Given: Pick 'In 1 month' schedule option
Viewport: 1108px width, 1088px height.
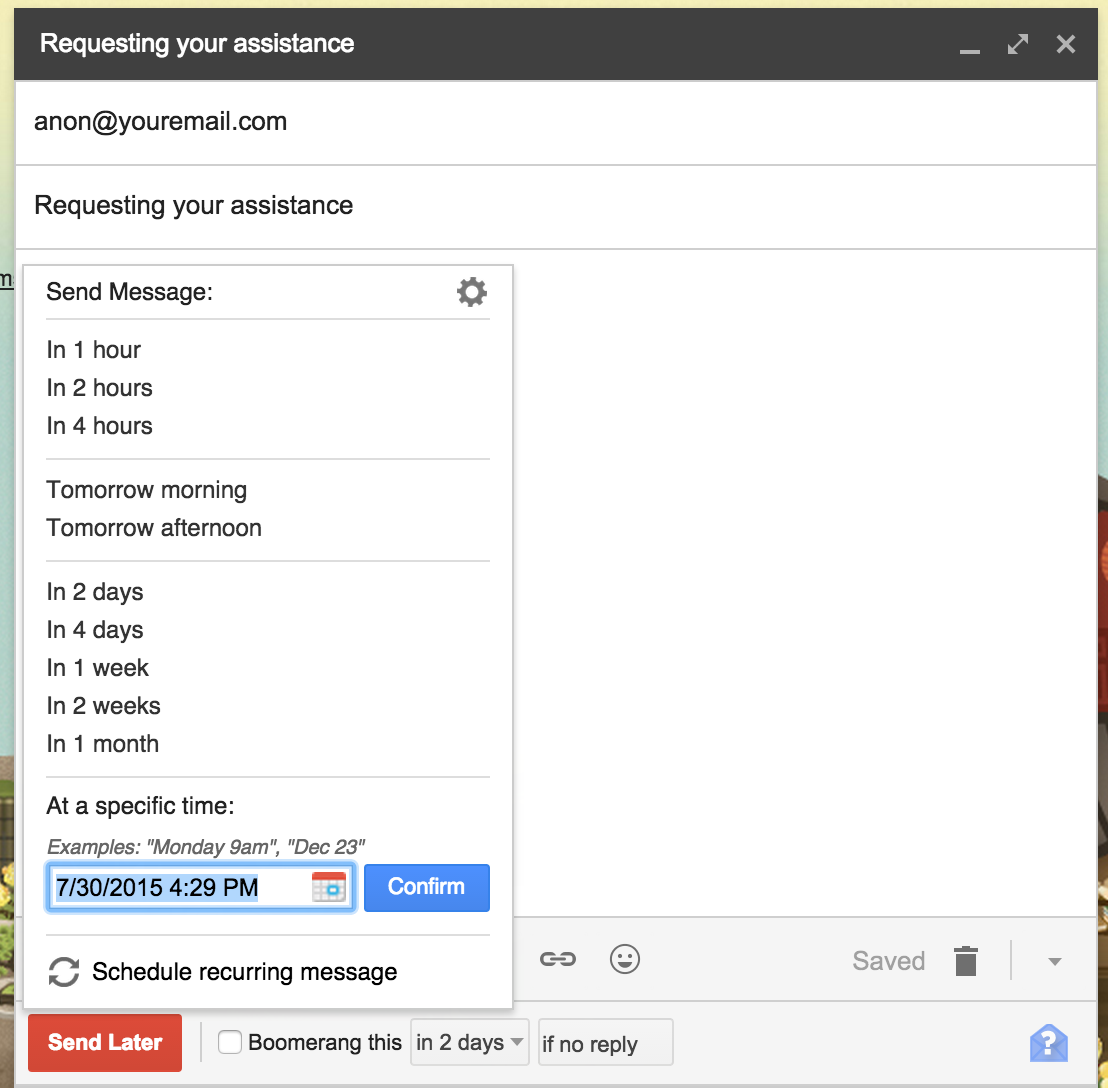Looking at the screenshot, I should coord(103,744).
